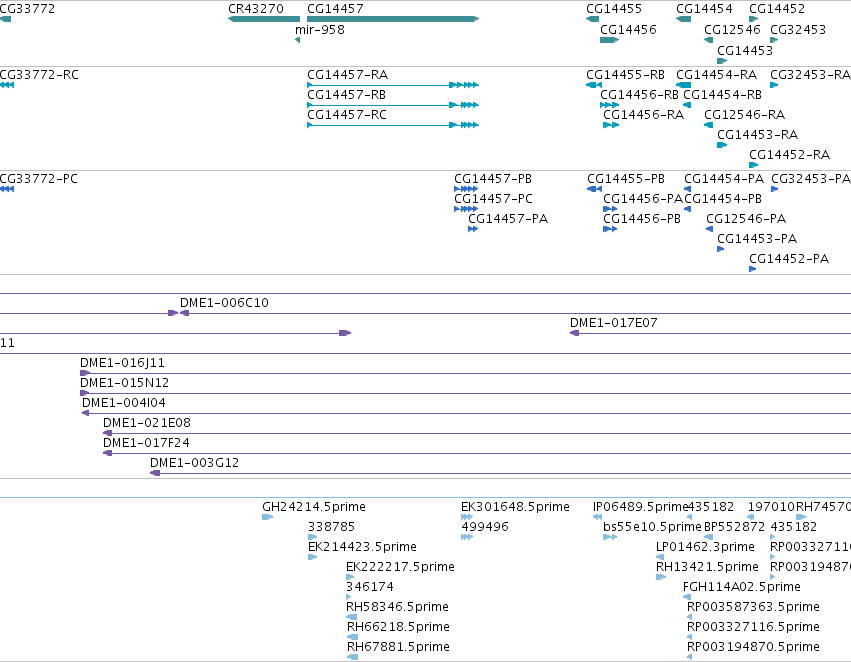Click the DME1-017E07 clone arrowhead
Screen dimensions: 851x662
tap(575, 333)
